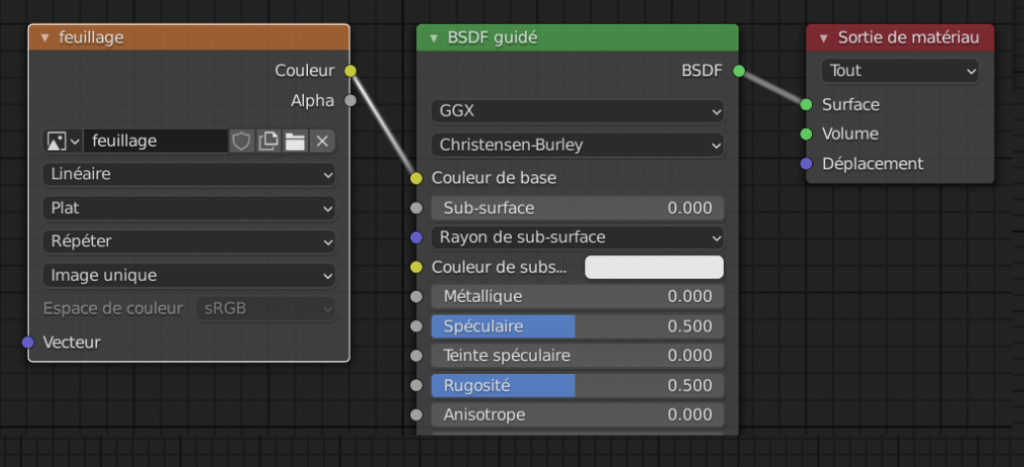Image resolution: width=1024 pixels, height=467 pixels.
Task: Open the GGX distribution dropdown
Action: (x=577, y=110)
